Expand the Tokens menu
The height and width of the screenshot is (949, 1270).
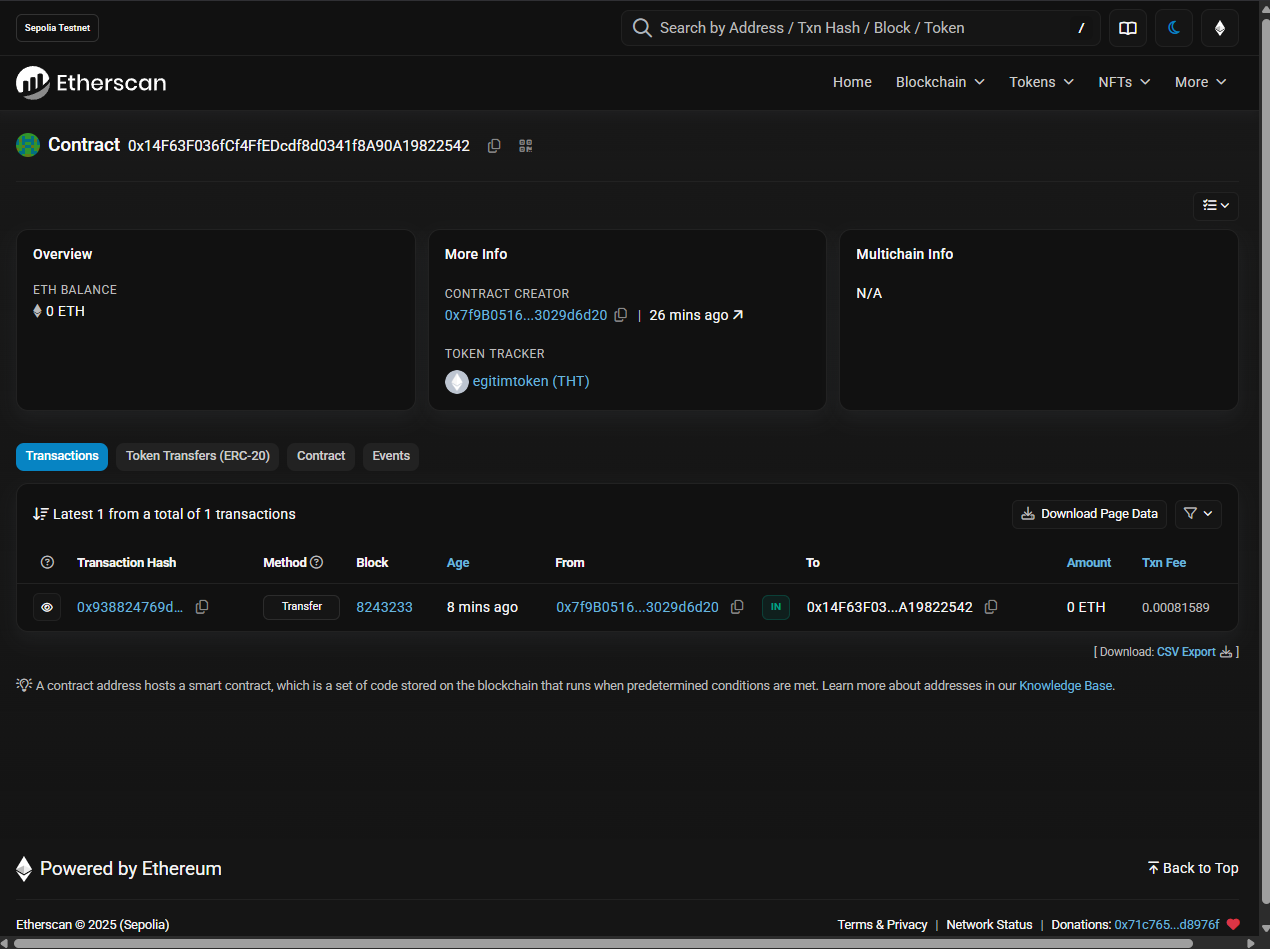pyautogui.click(x=1041, y=82)
